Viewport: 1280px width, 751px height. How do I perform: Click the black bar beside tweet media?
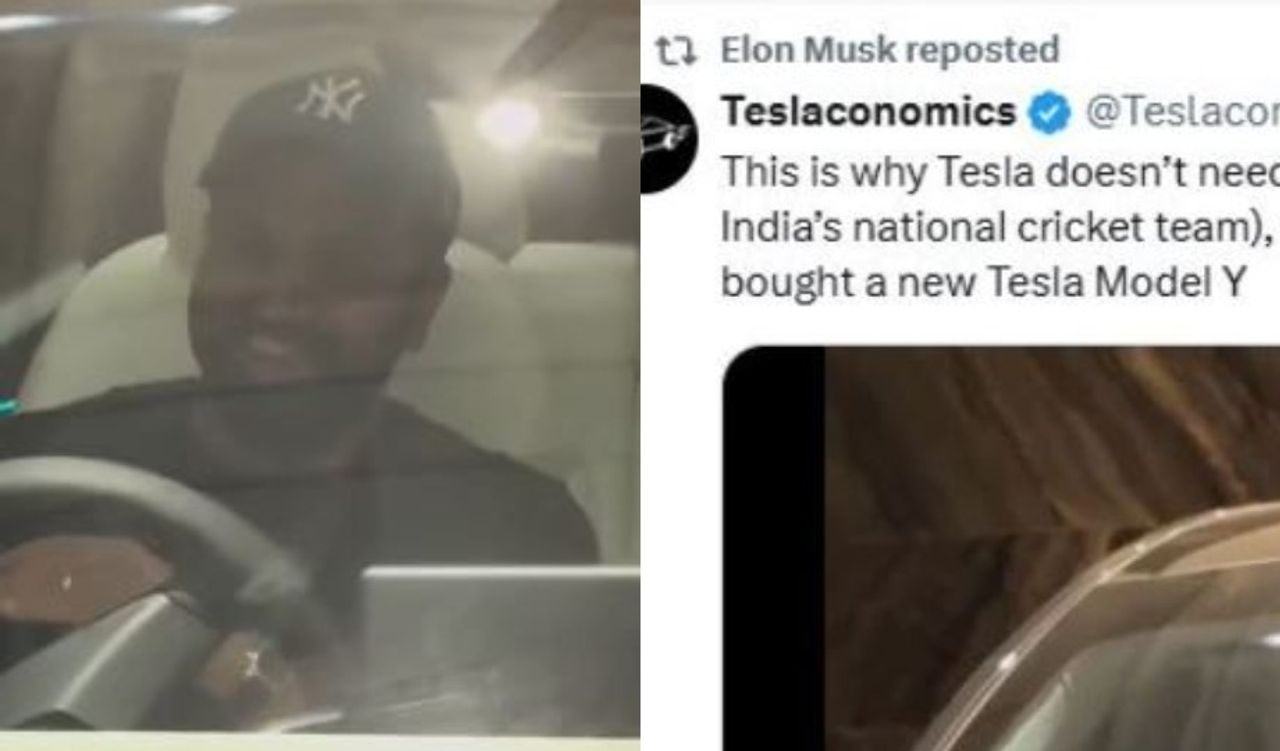coord(774,548)
